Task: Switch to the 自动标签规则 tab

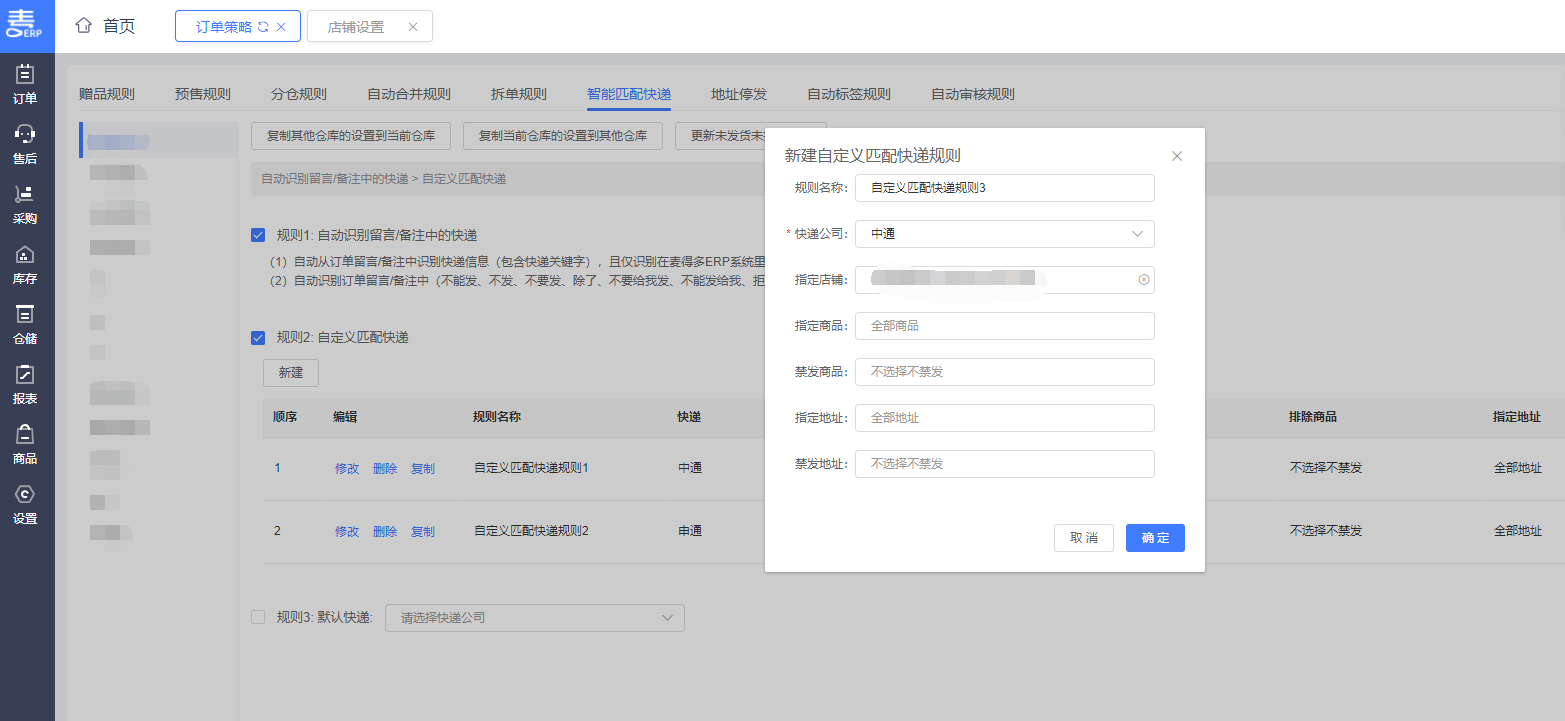Action: [849, 94]
